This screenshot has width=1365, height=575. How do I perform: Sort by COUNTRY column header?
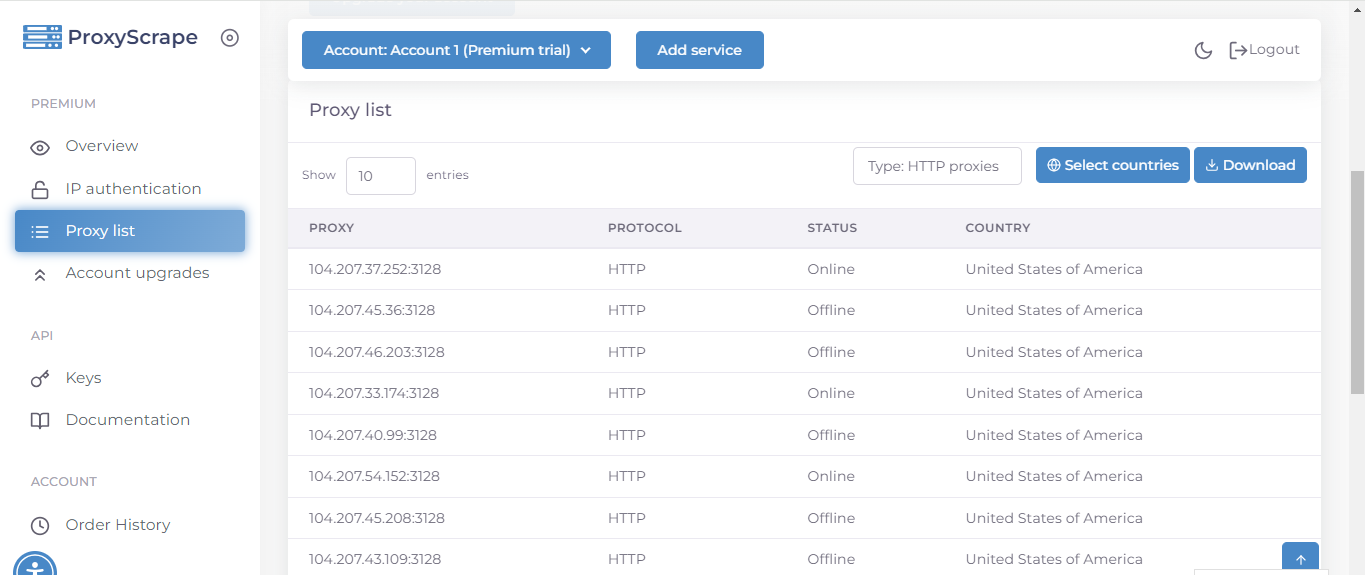point(998,228)
